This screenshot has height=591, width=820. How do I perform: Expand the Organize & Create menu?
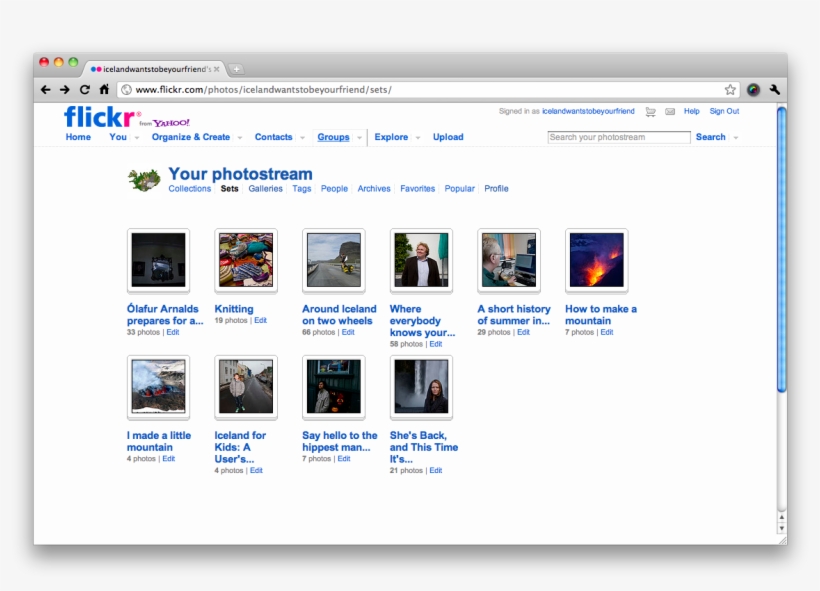(192, 137)
